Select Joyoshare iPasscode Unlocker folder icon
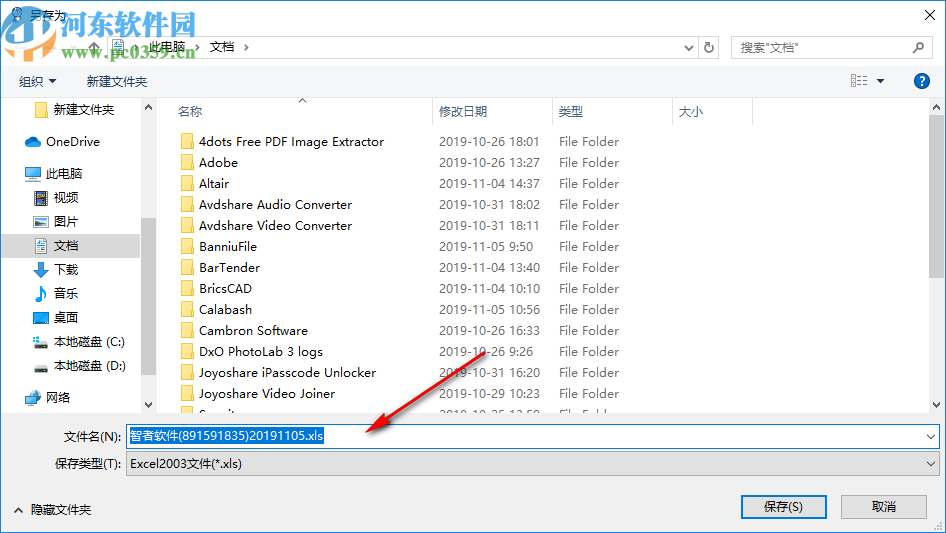The image size is (946, 533). click(x=187, y=373)
